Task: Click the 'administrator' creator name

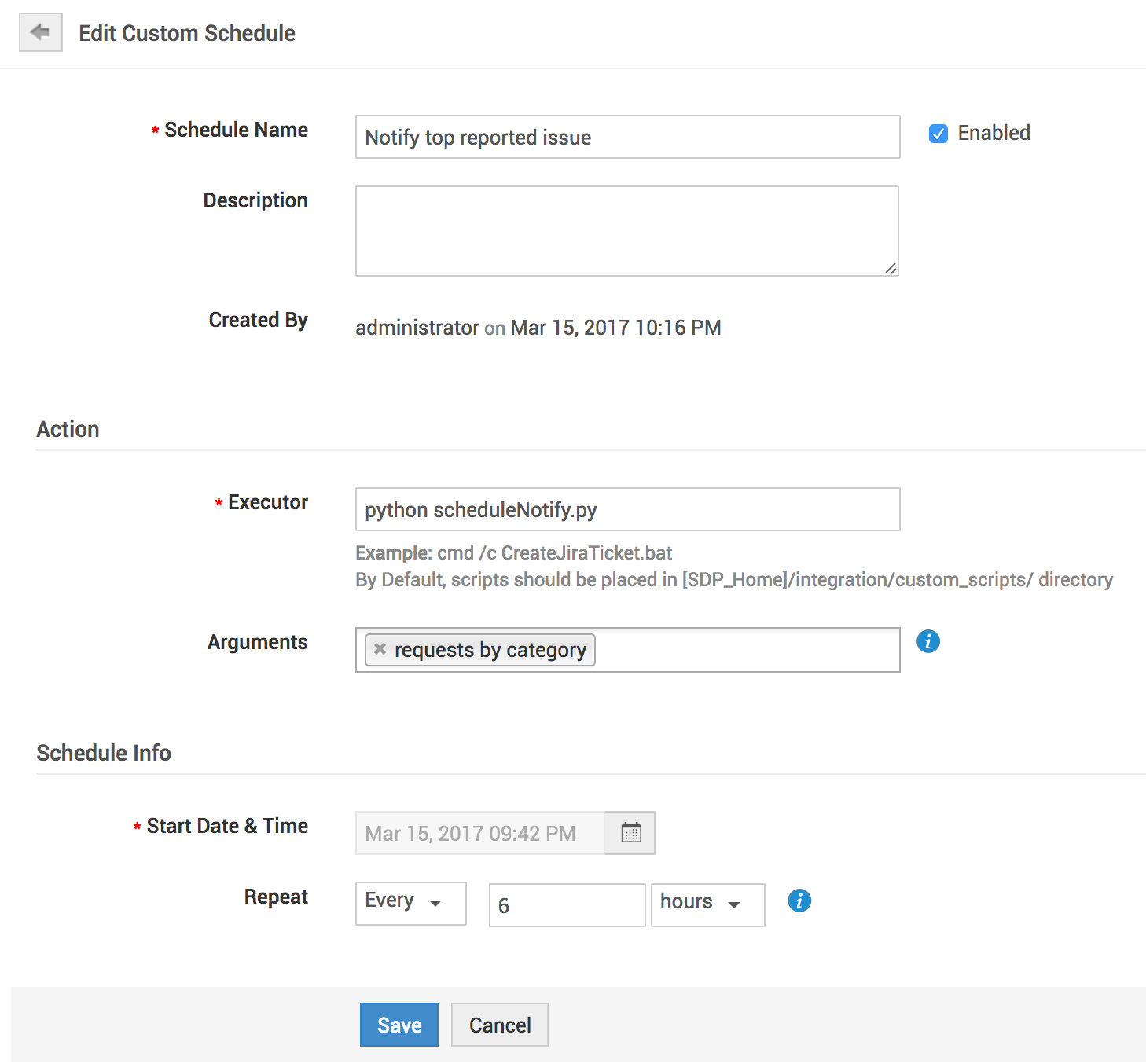Action: pyautogui.click(x=417, y=328)
